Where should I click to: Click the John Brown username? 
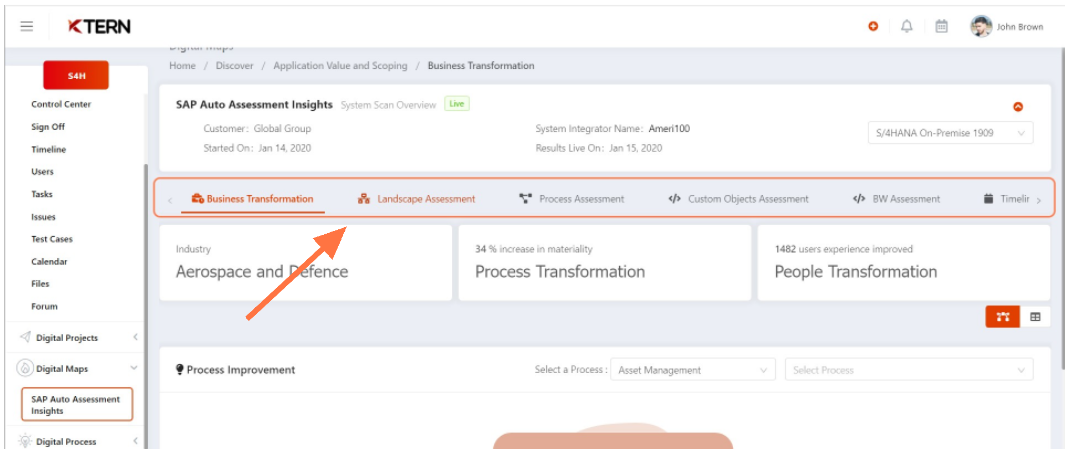coord(1020,27)
